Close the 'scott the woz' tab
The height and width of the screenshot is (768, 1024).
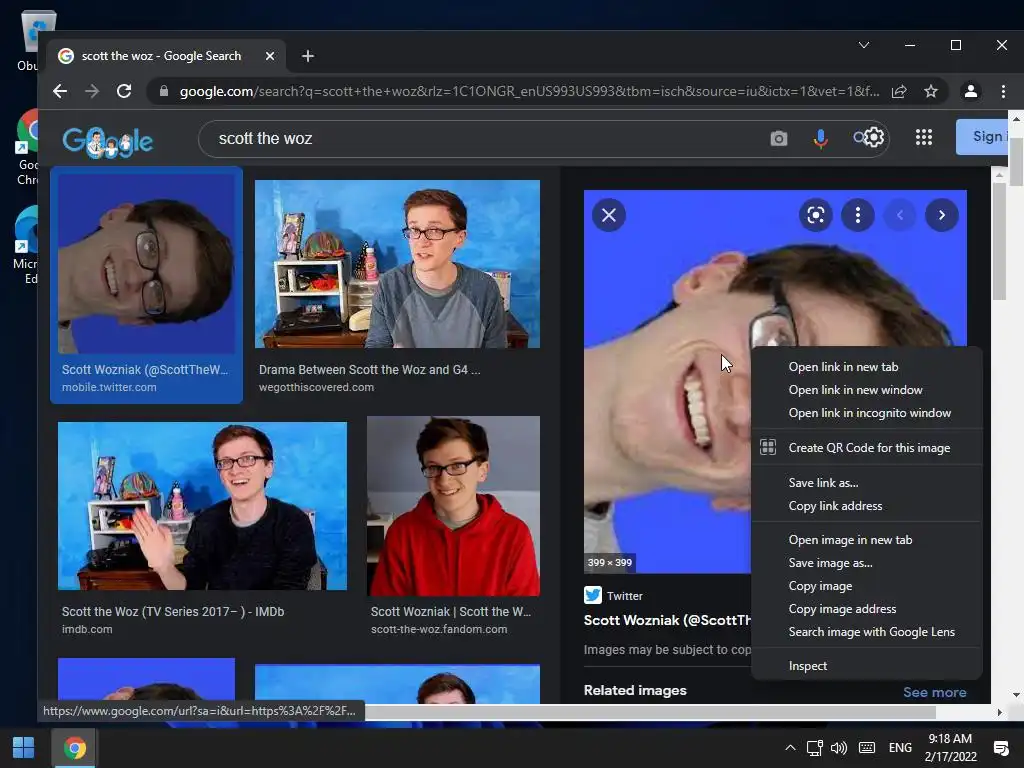pyautogui.click(x=270, y=56)
